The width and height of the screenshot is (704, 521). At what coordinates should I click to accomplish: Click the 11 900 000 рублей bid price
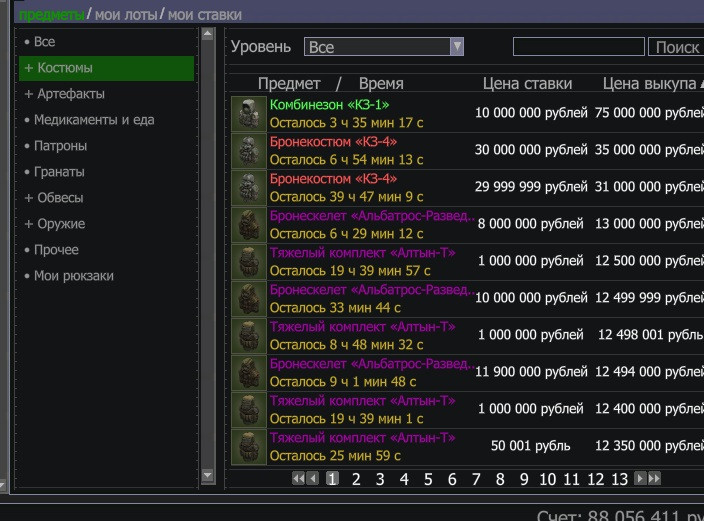(531, 371)
